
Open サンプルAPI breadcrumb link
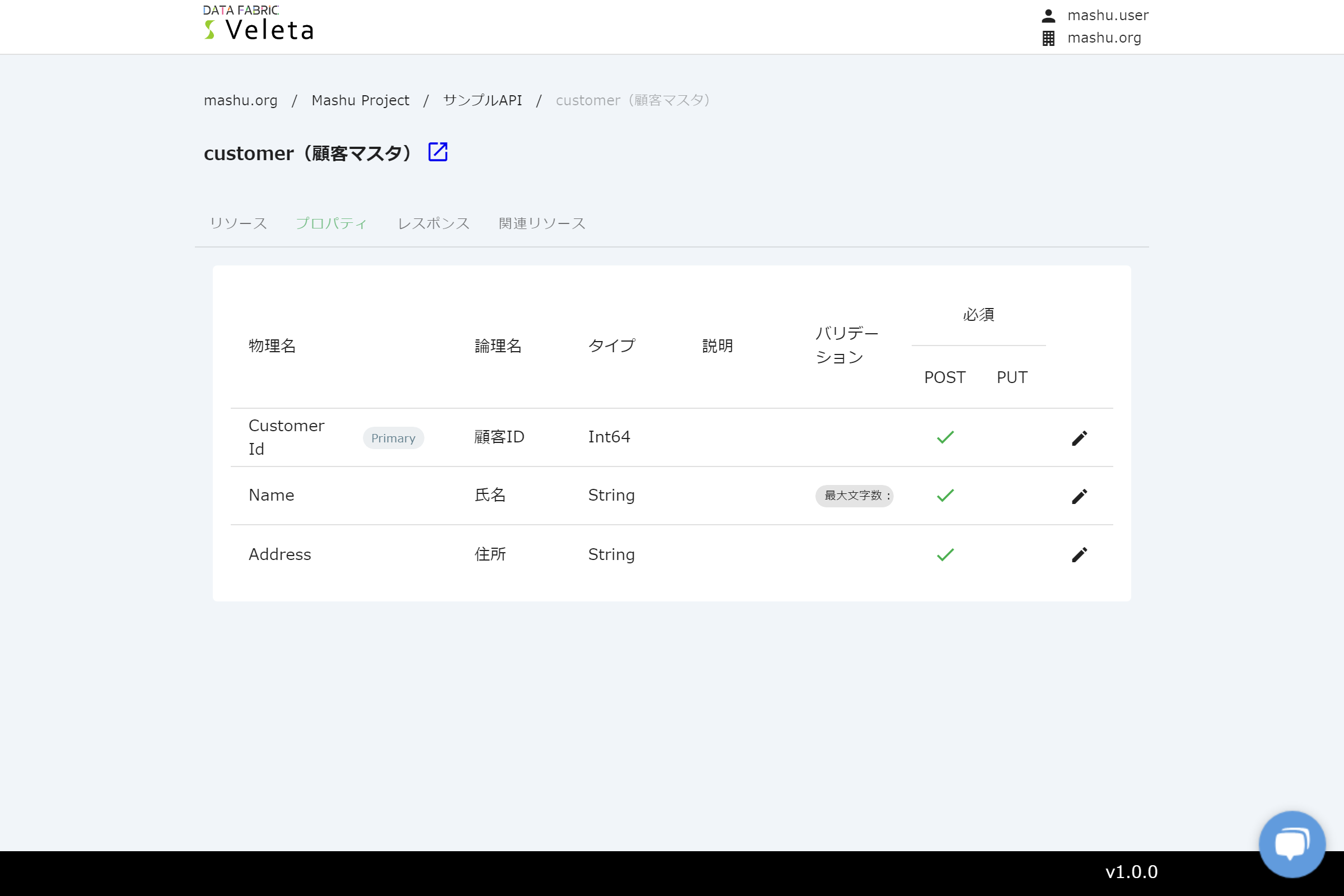click(x=482, y=101)
